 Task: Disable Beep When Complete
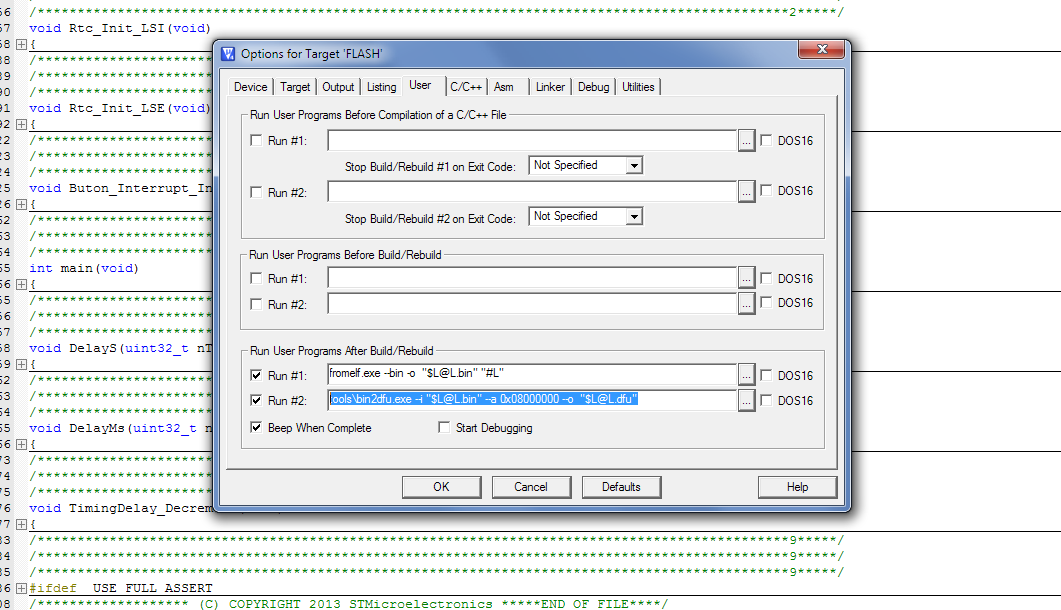pos(256,427)
